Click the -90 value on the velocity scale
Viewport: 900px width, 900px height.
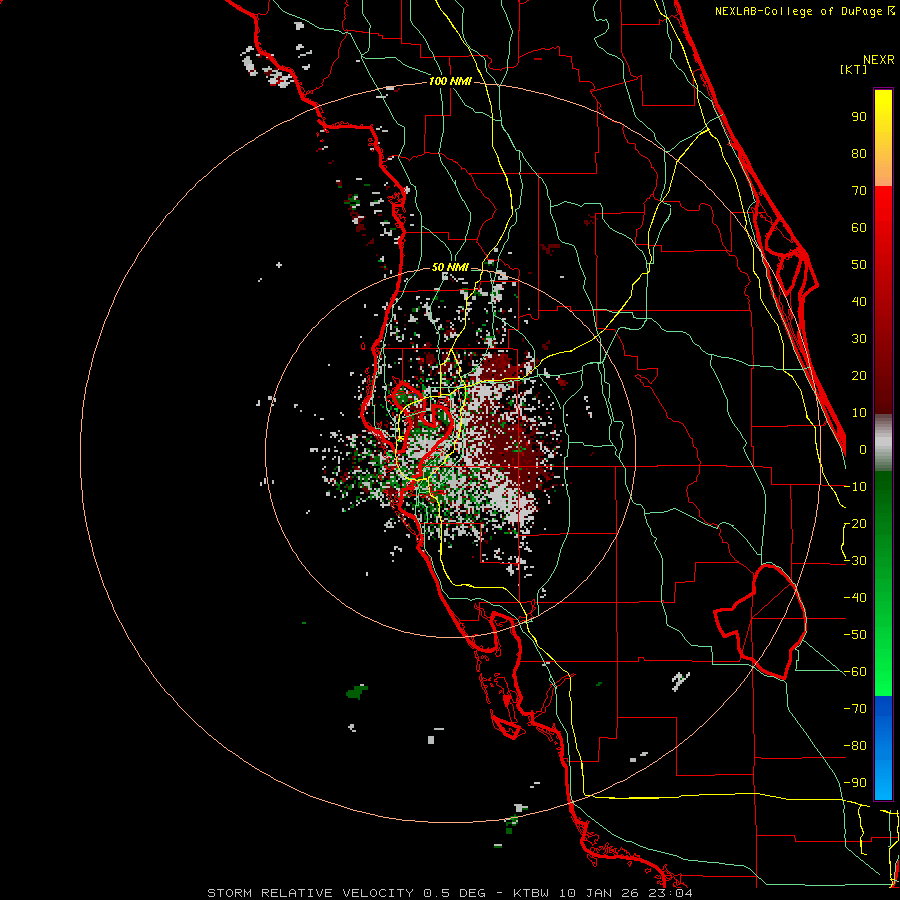coord(855,783)
